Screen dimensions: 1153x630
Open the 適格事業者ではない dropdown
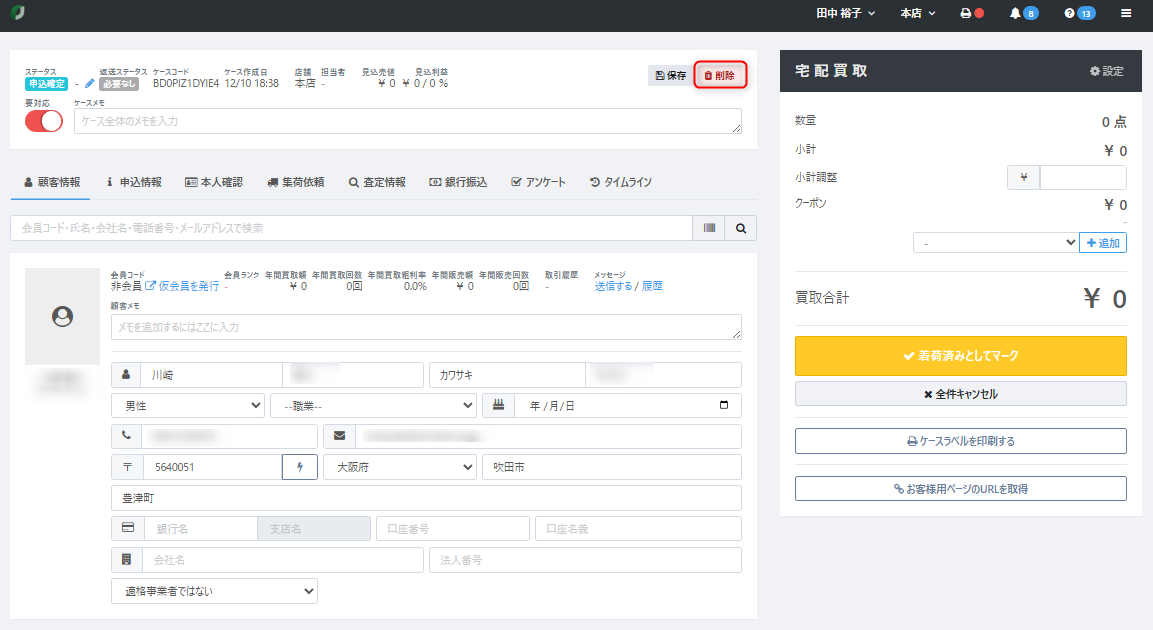(x=214, y=591)
